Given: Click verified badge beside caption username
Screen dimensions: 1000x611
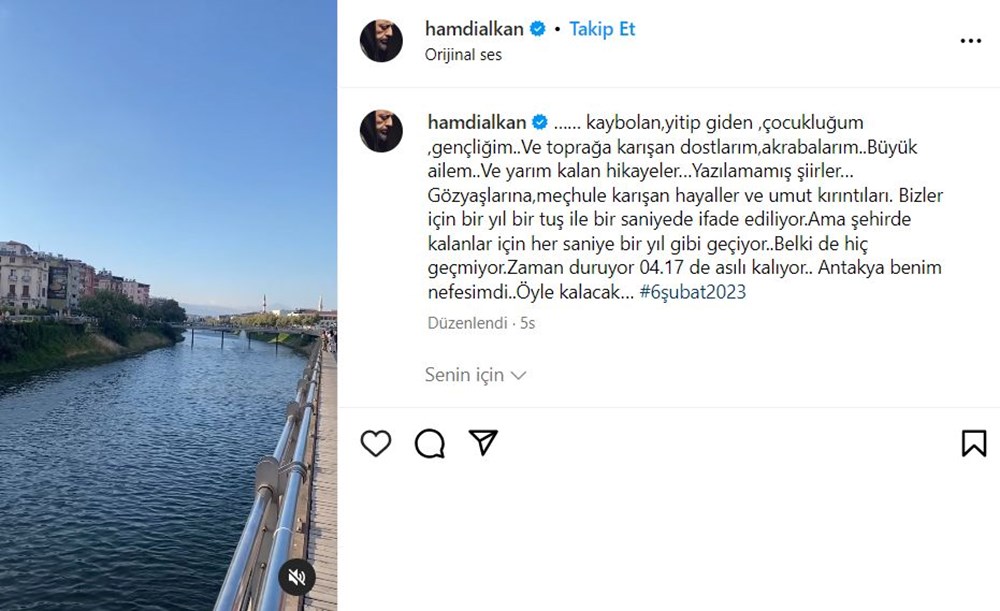Looking at the screenshot, I should pos(540,122).
